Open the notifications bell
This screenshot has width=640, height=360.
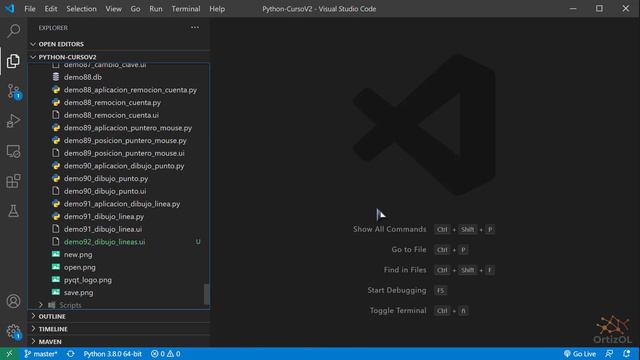pyautogui.click(x=627, y=354)
